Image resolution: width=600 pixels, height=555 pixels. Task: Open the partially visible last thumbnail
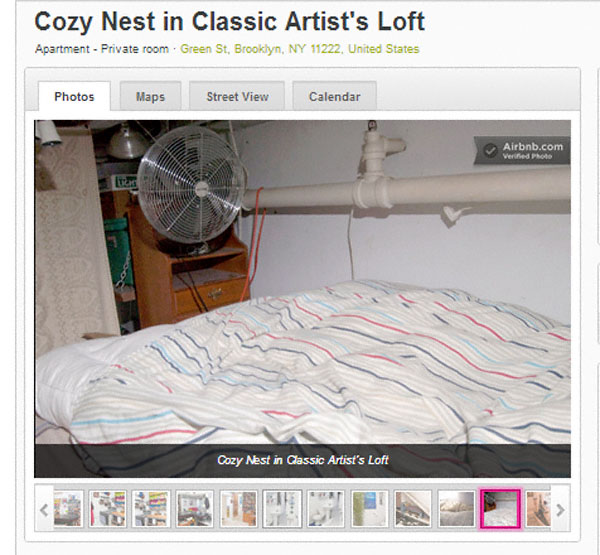(539, 509)
